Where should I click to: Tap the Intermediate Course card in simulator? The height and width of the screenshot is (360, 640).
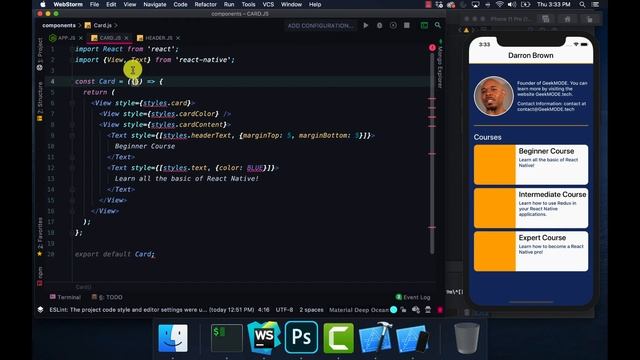531,208
